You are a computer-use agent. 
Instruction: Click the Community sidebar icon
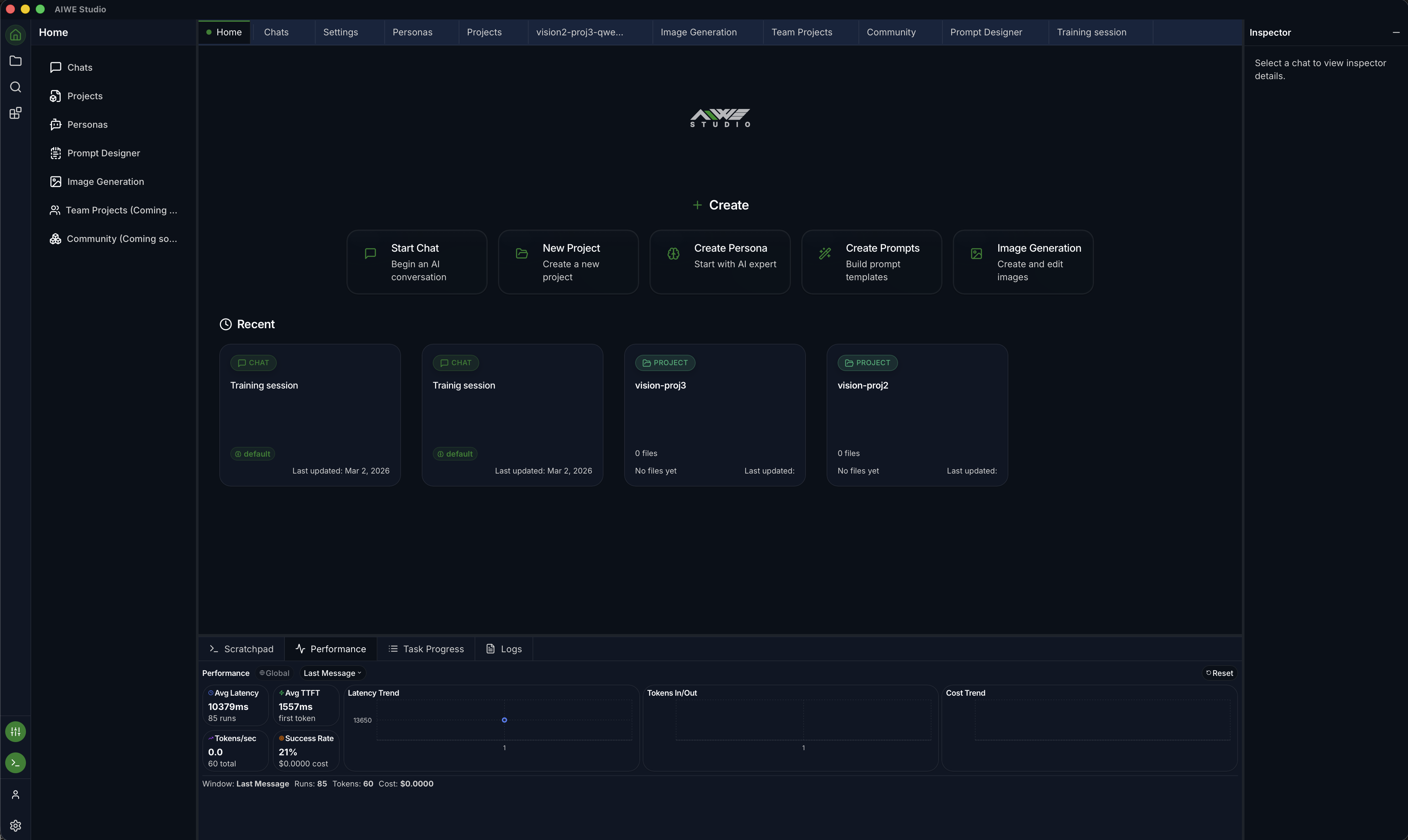[55, 239]
